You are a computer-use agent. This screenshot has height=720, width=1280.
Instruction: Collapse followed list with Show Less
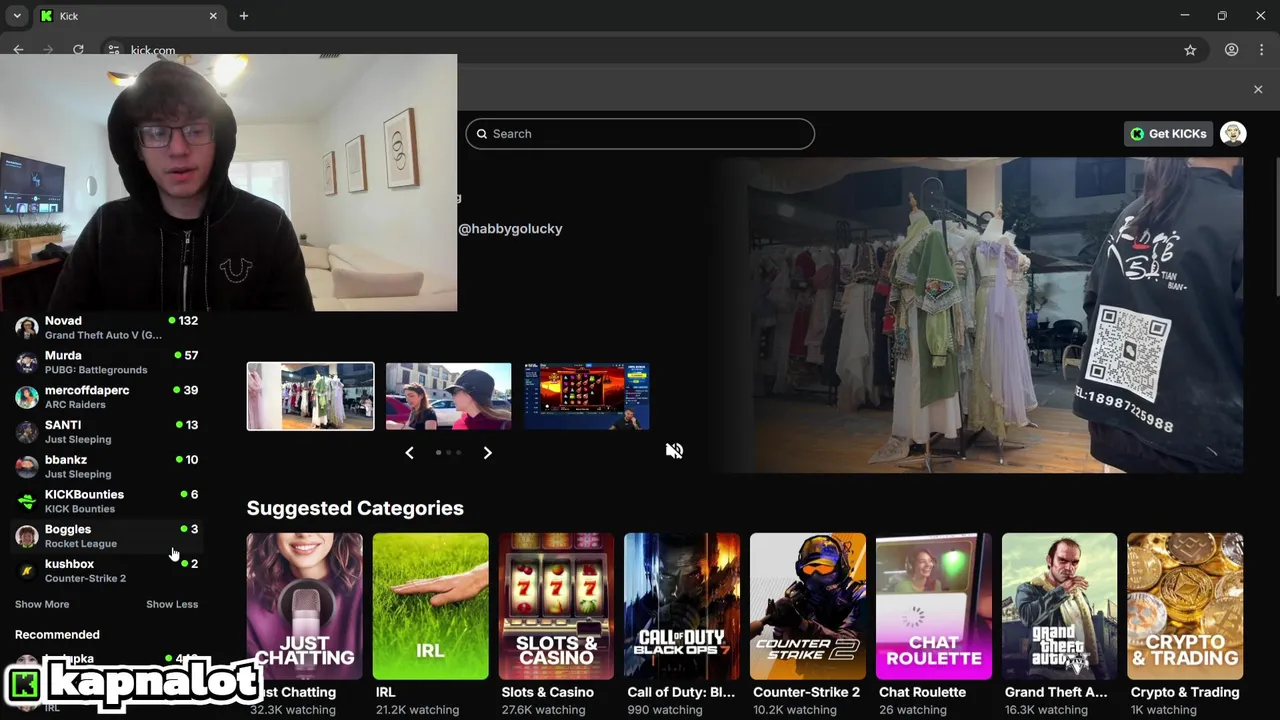pos(172,604)
